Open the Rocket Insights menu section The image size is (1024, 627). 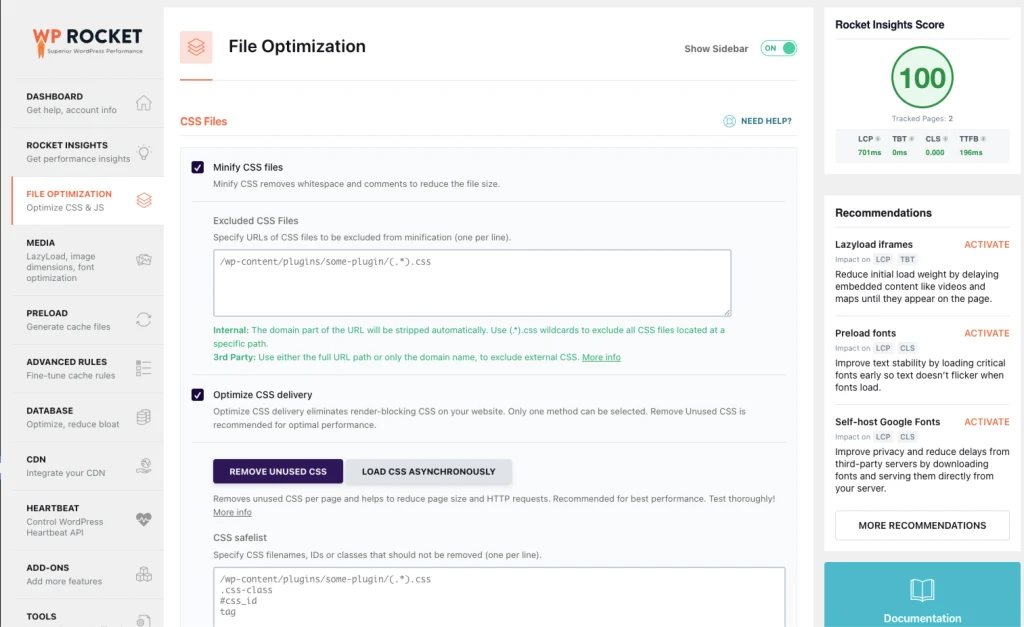88,152
